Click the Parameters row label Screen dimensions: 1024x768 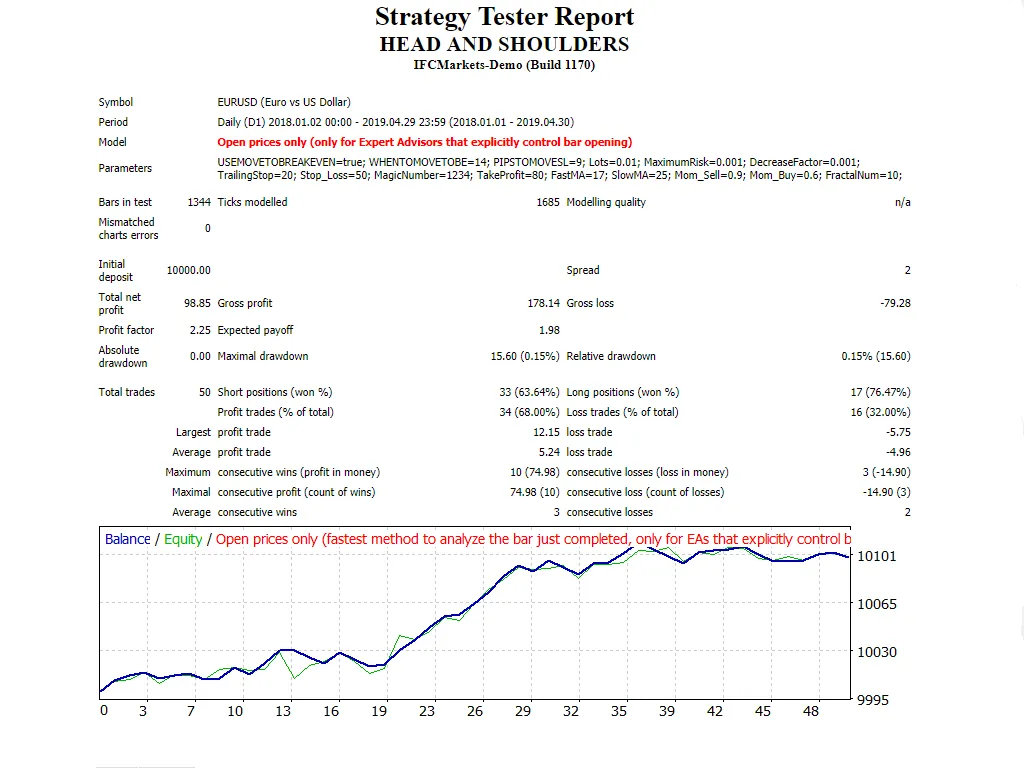point(125,168)
